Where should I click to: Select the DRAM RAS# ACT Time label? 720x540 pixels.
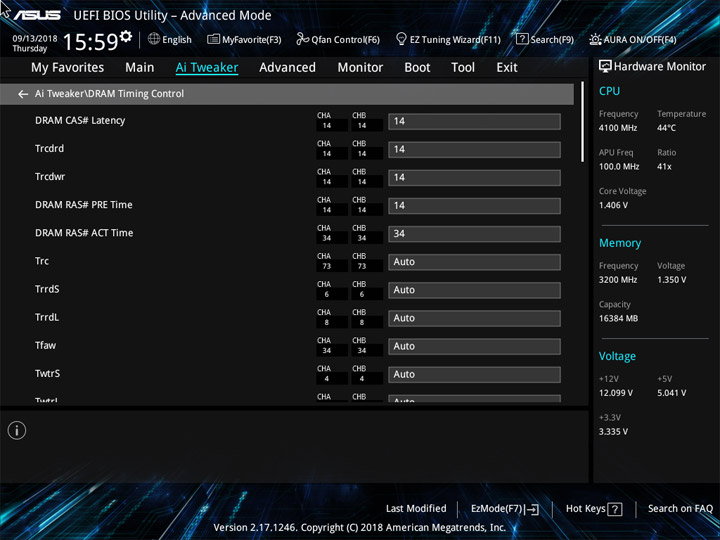click(x=84, y=233)
